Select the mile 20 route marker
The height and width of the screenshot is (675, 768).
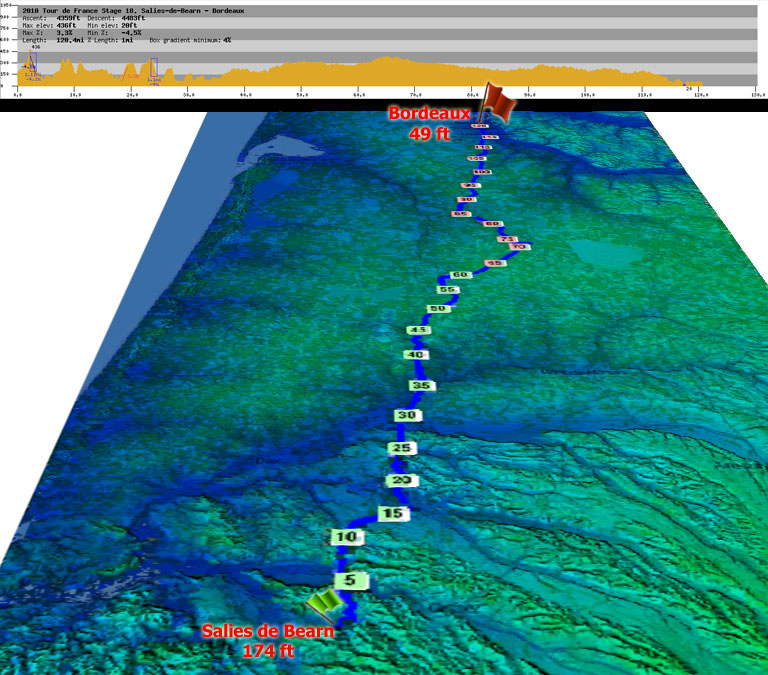(x=402, y=480)
